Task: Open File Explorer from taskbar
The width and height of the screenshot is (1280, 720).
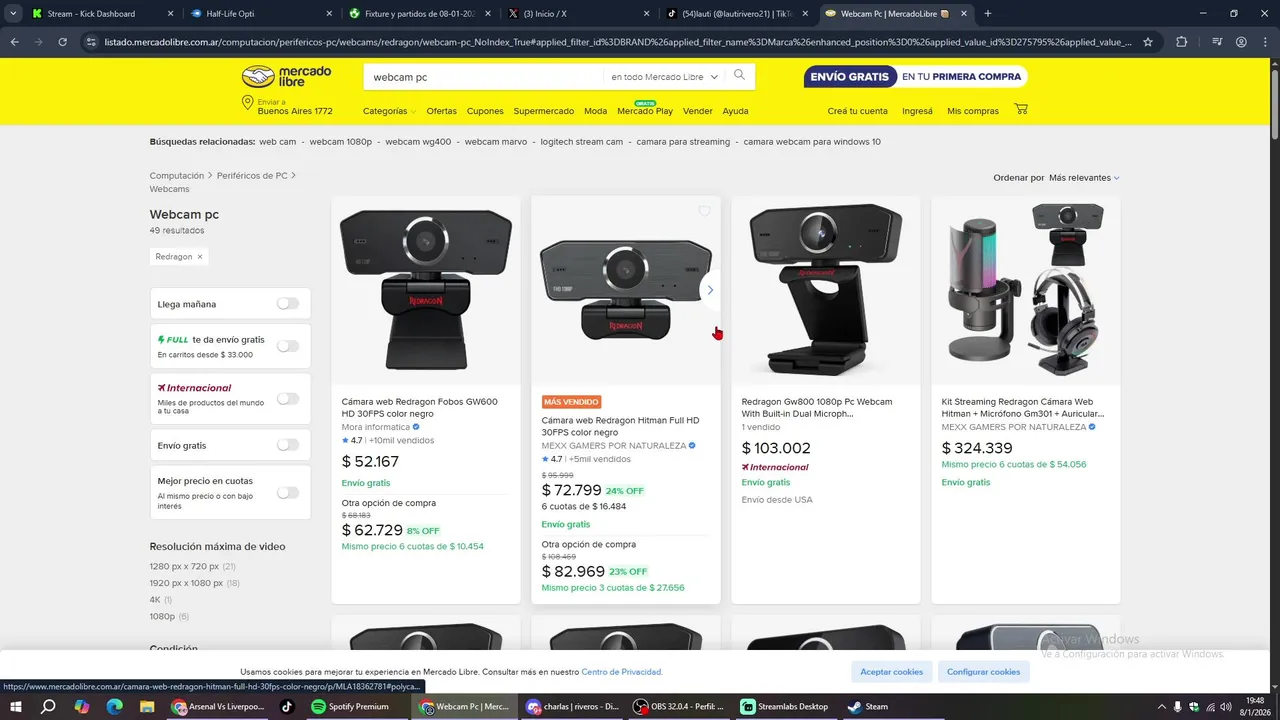Action: pos(147,706)
